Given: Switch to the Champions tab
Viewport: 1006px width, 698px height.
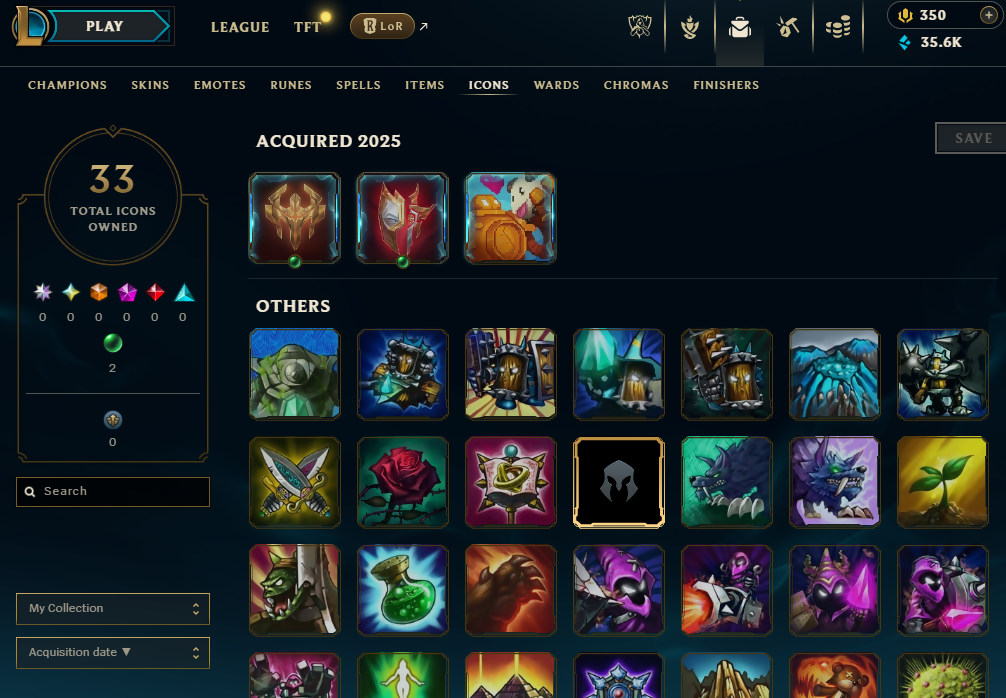Looking at the screenshot, I should pos(67,85).
